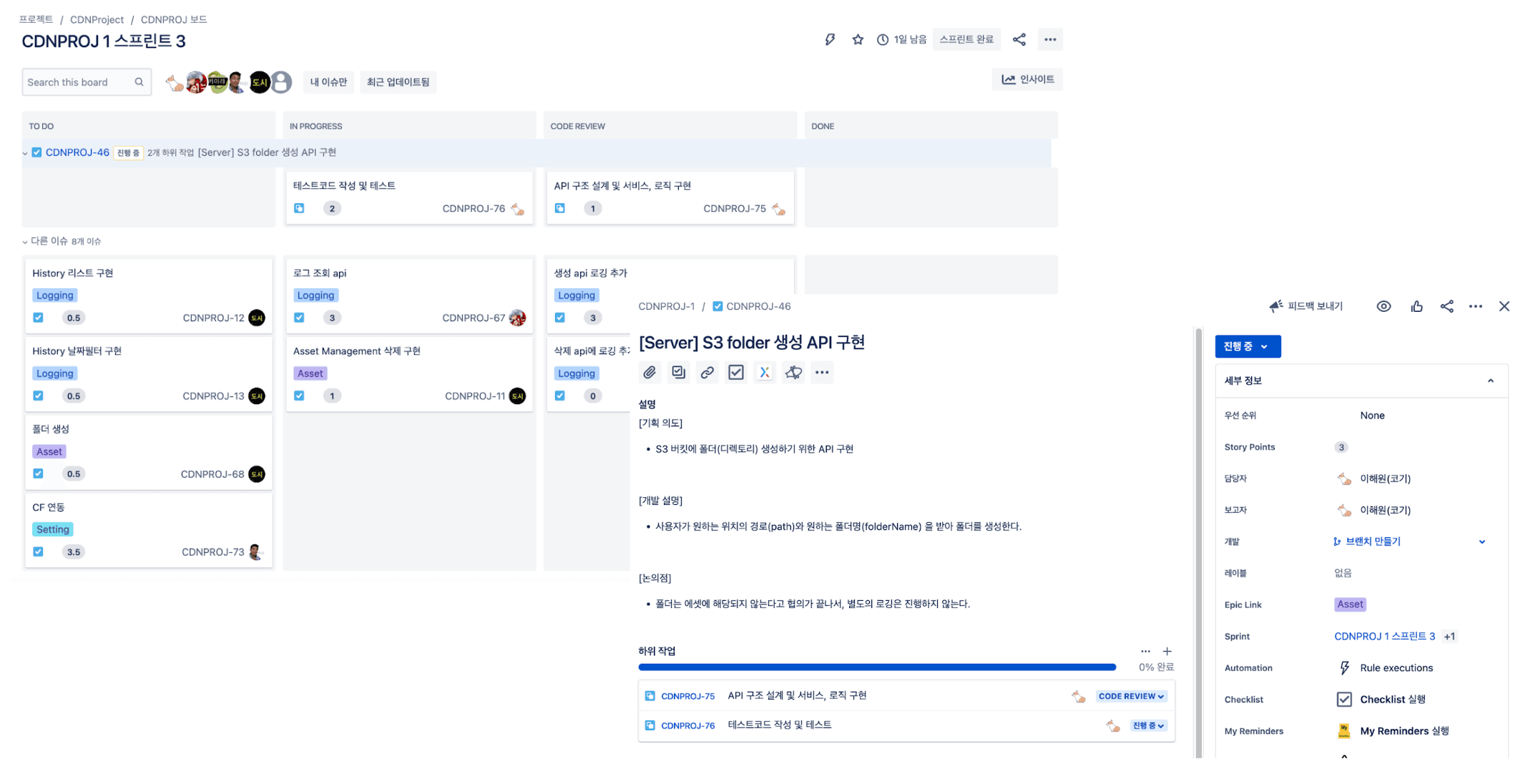This screenshot has width=1528, height=784.
Task: Click issue type checkbox icon of CDNPROJ-73
Action: (x=38, y=552)
